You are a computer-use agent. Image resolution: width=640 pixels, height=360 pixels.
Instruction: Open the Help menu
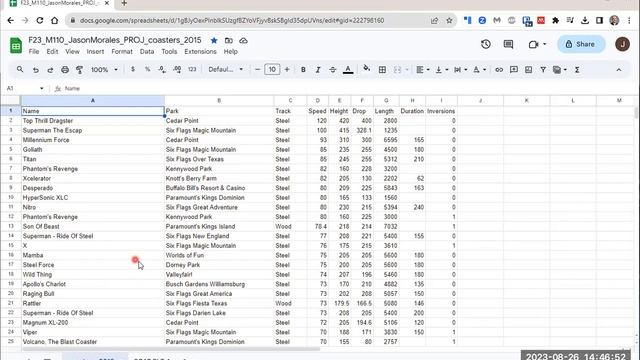pyautogui.click(x=231, y=52)
